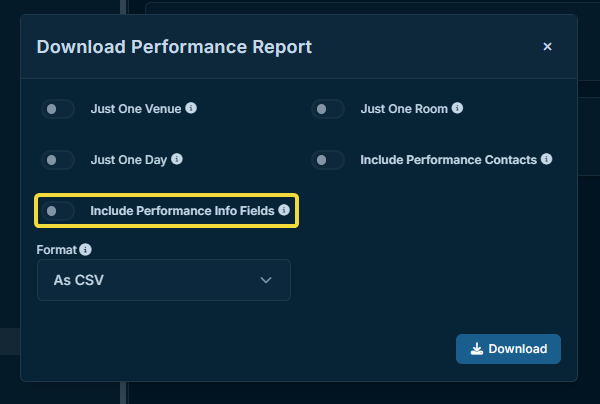Turn on Just One Day switch
The height and width of the screenshot is (404, 600).
[58, 160]
